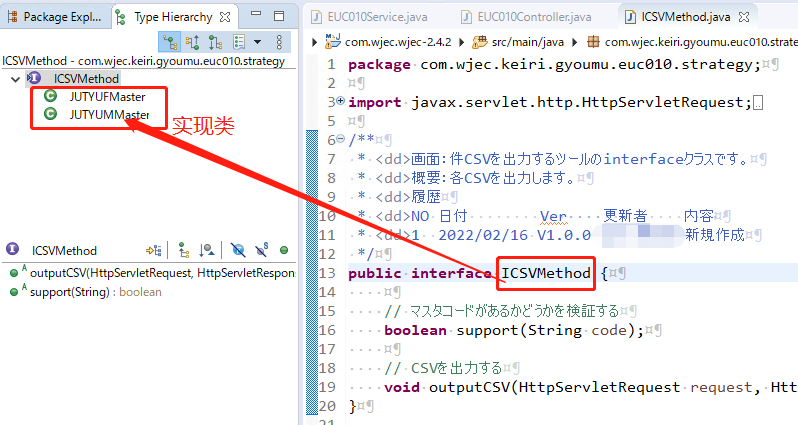The width and height of the screenshot is (798, 425).
Task: Minimize the Type Hierarchy view panel
Action: (256, 15)
